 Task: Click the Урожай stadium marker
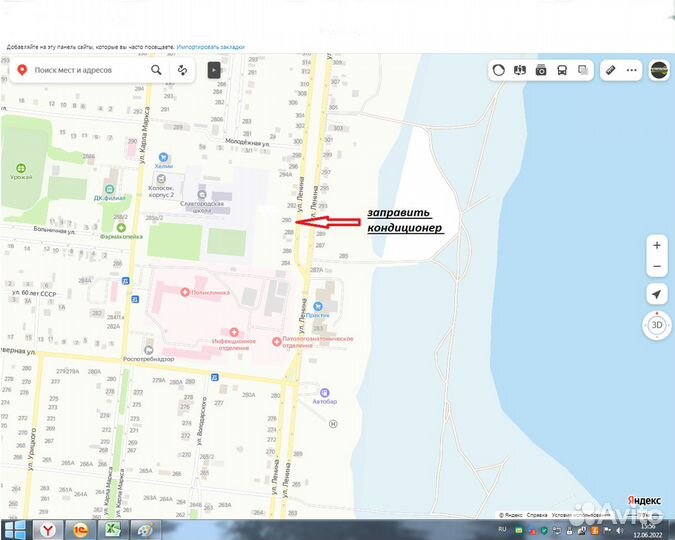21,168
